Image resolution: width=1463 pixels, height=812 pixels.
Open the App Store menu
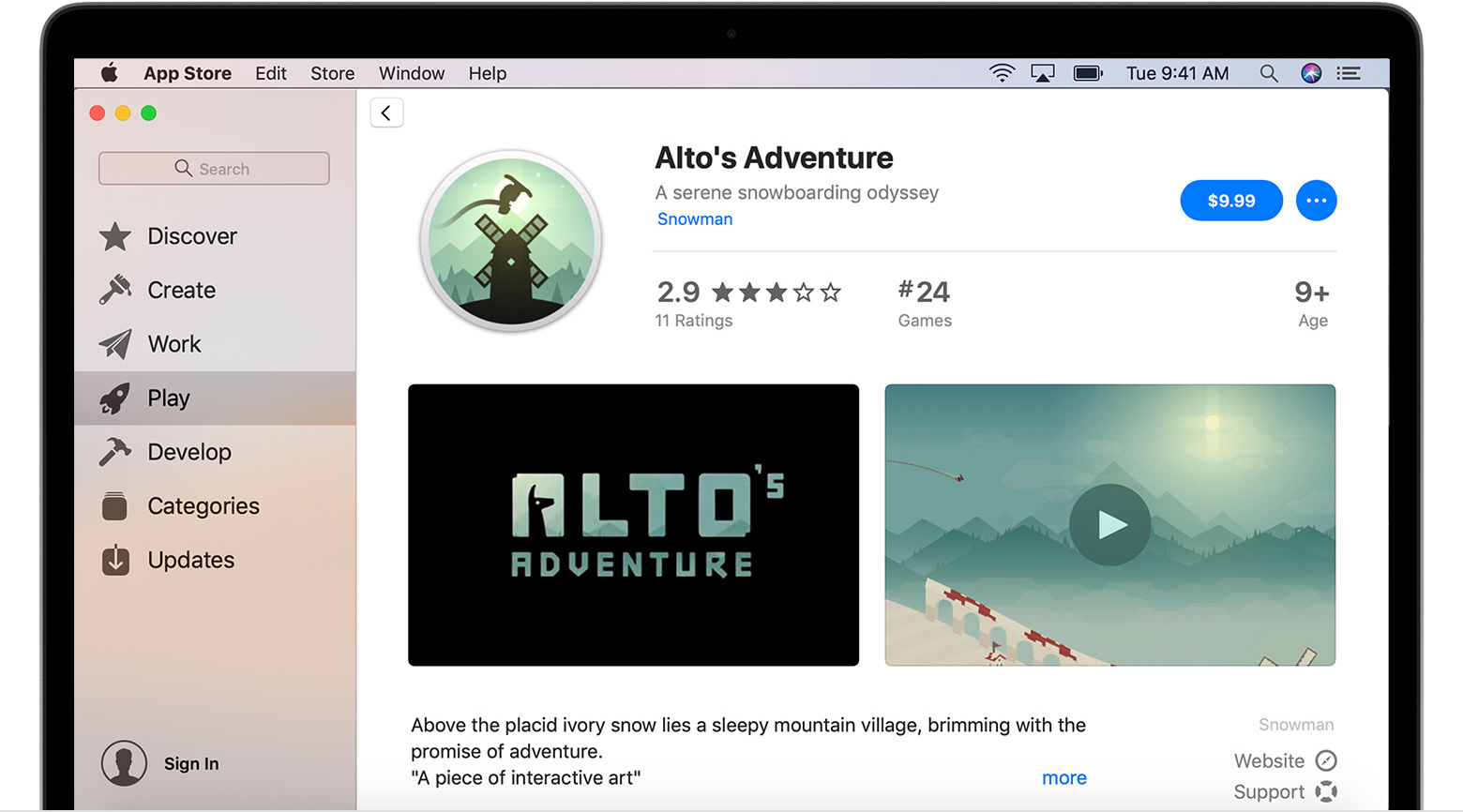[x=188, y=73]
